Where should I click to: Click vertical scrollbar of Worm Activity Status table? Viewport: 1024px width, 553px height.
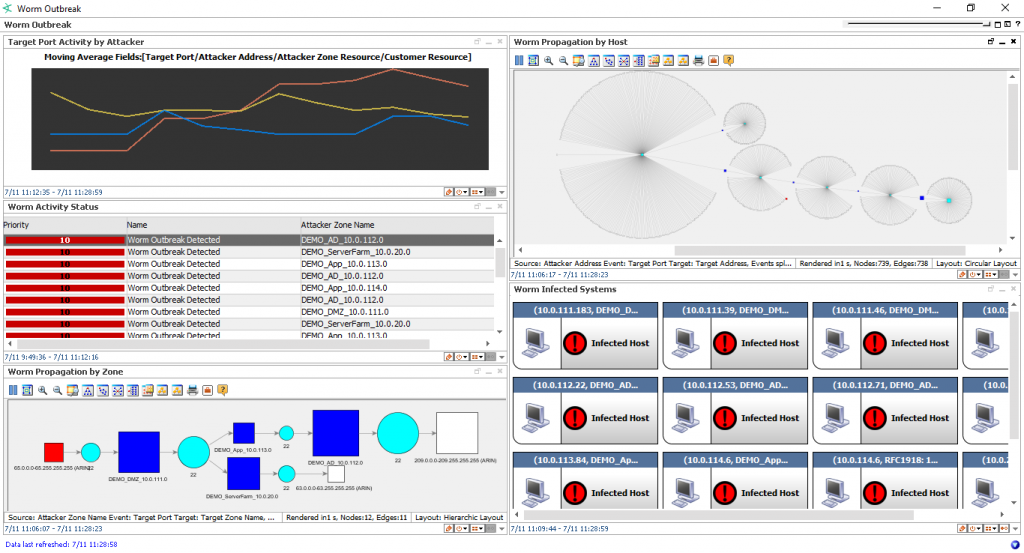click(x=500, y=262)
